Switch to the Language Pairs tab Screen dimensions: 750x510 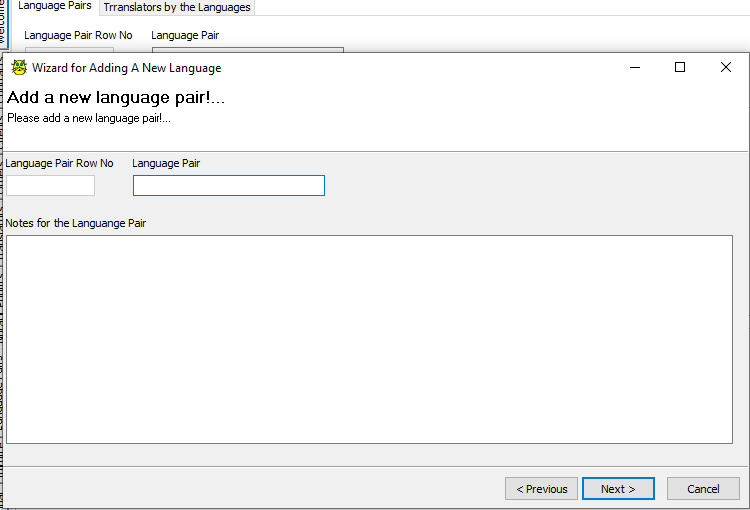pos(55,6)
